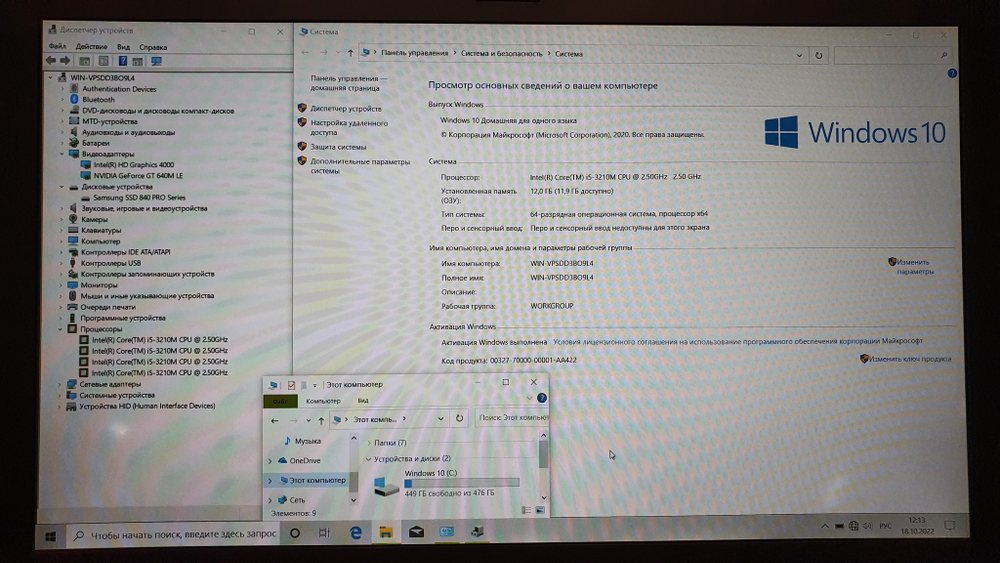Open the Справка menu in Device Manager
Screen dimensions: 1000x563
point(153,47)
